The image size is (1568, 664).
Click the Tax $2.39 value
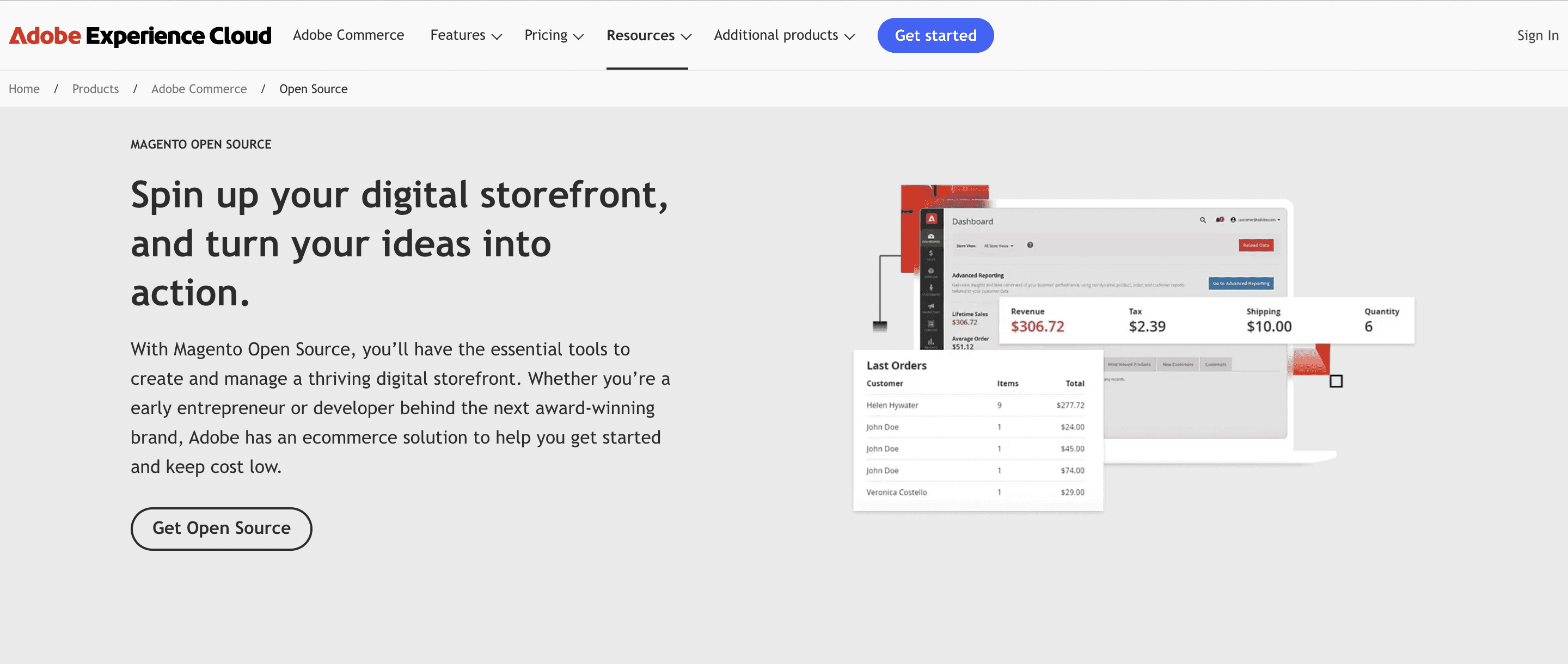point(1147,326)
